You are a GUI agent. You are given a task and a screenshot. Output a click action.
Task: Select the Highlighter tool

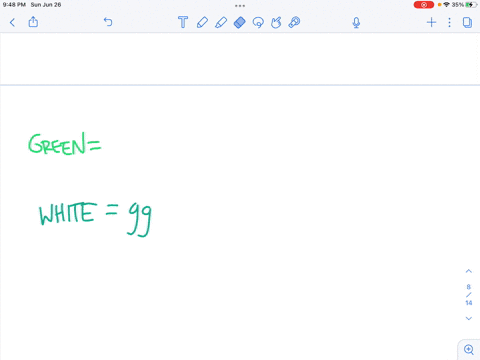pos(221,22)
